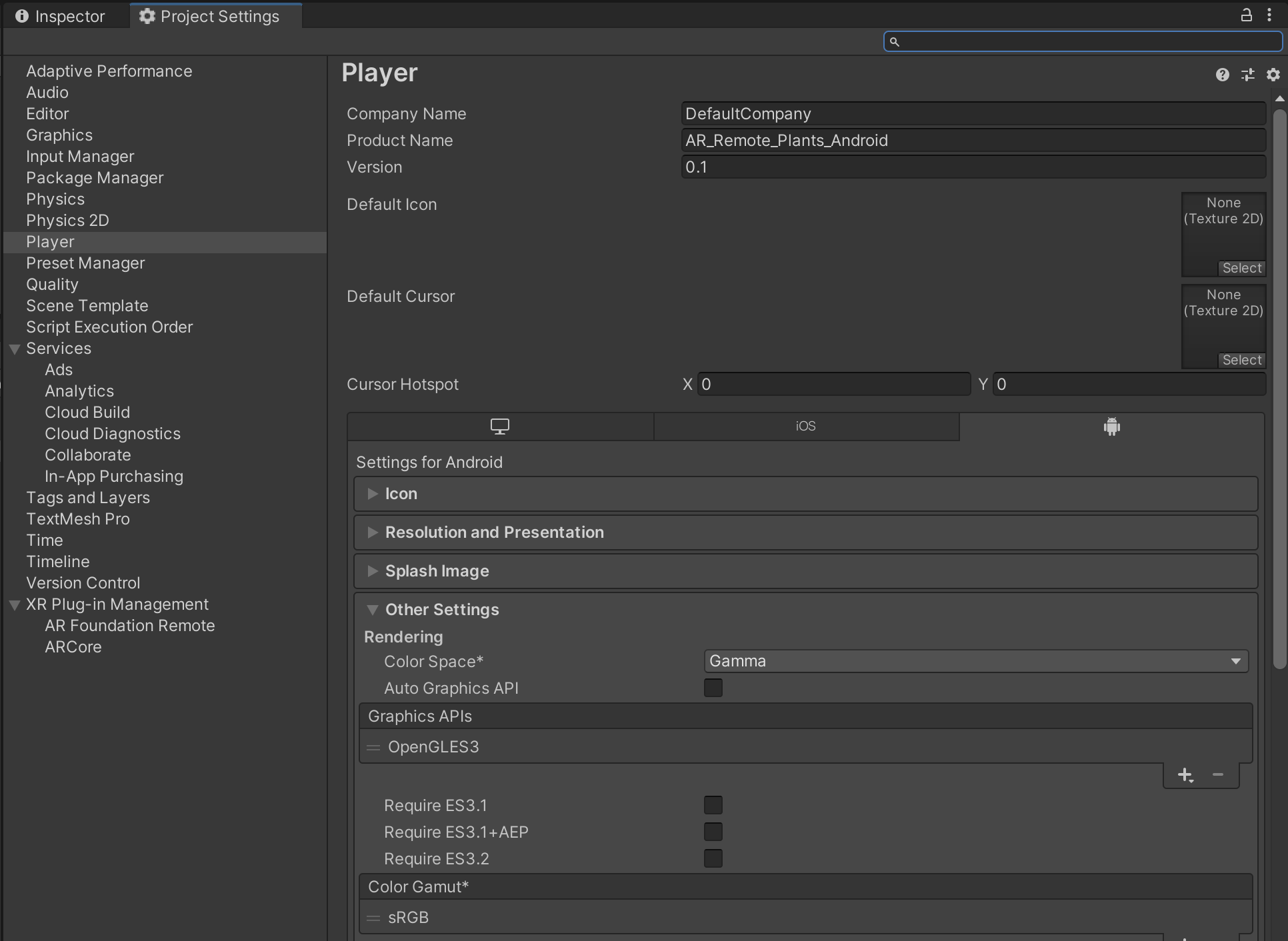Collapse the XR Plug-in Management arrow
The image size is (1288, 941).
pos(15,605)
